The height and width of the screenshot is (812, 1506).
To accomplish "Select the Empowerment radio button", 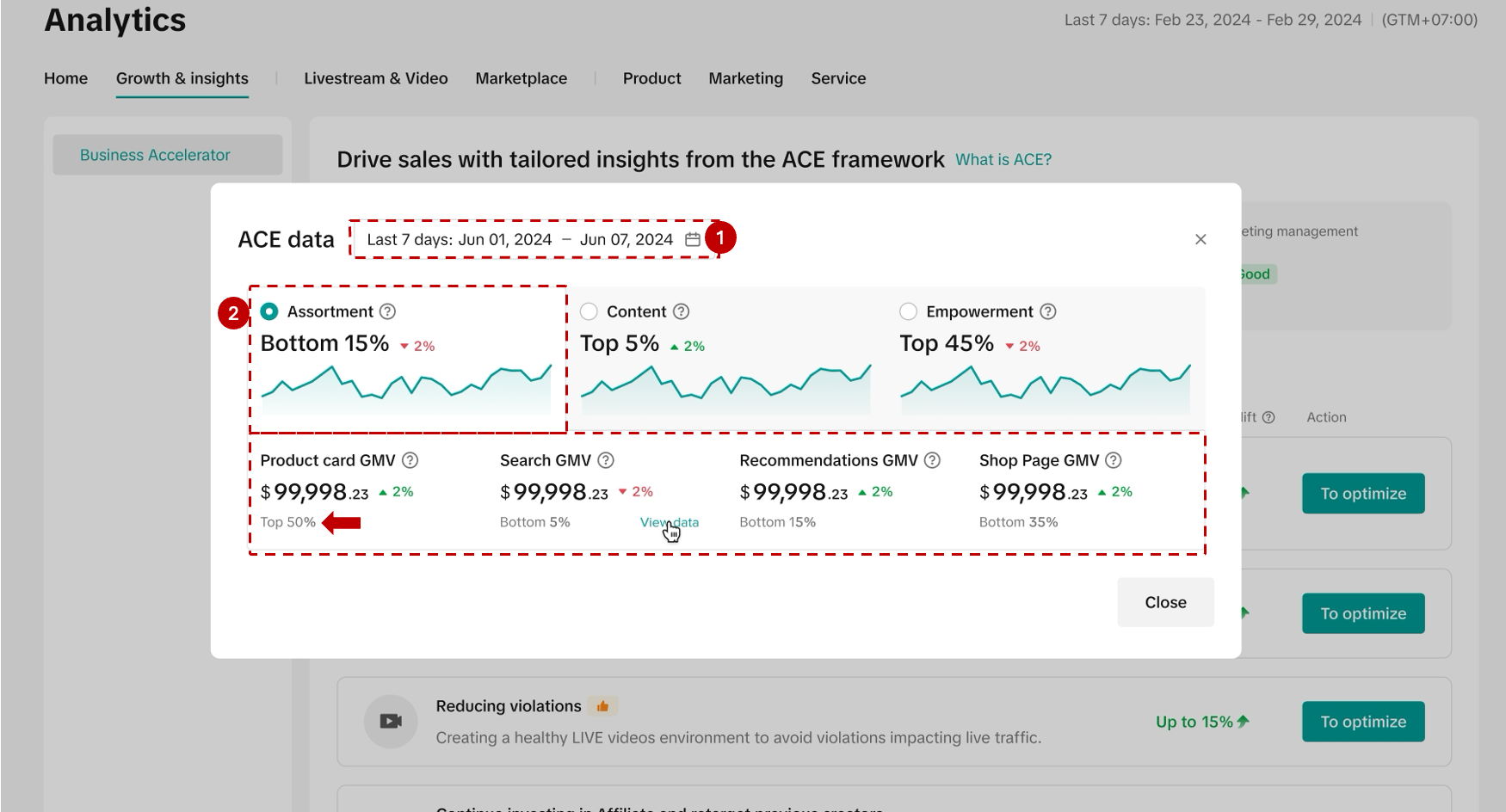I will [x=908, y=311].
